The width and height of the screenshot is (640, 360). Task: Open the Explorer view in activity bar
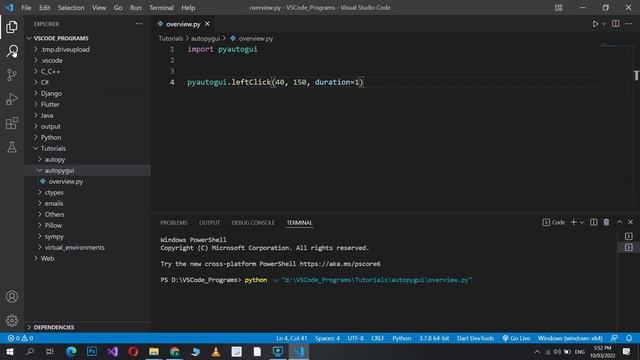click(12, 27)
